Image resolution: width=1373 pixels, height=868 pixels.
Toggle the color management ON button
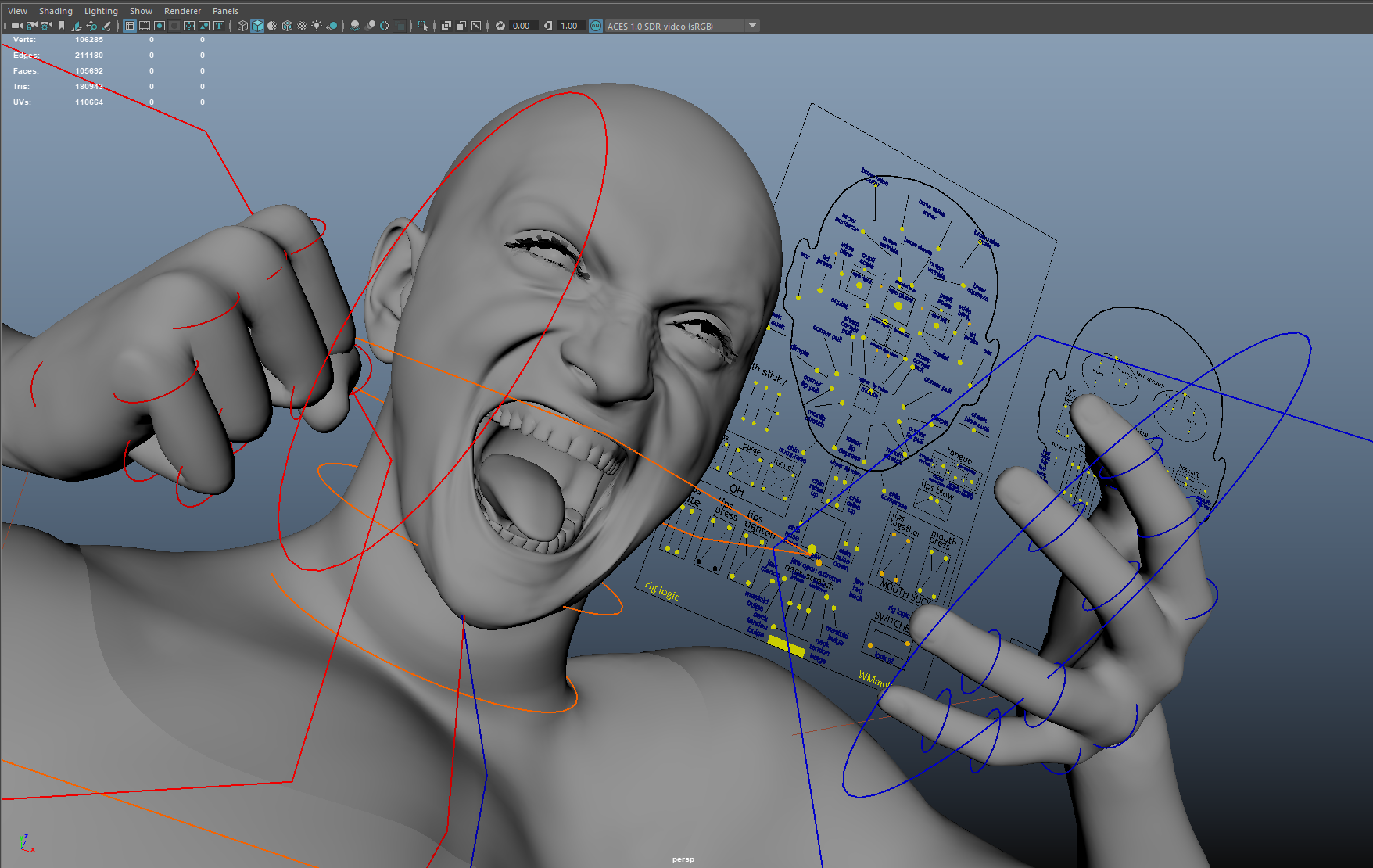(596, 26)
